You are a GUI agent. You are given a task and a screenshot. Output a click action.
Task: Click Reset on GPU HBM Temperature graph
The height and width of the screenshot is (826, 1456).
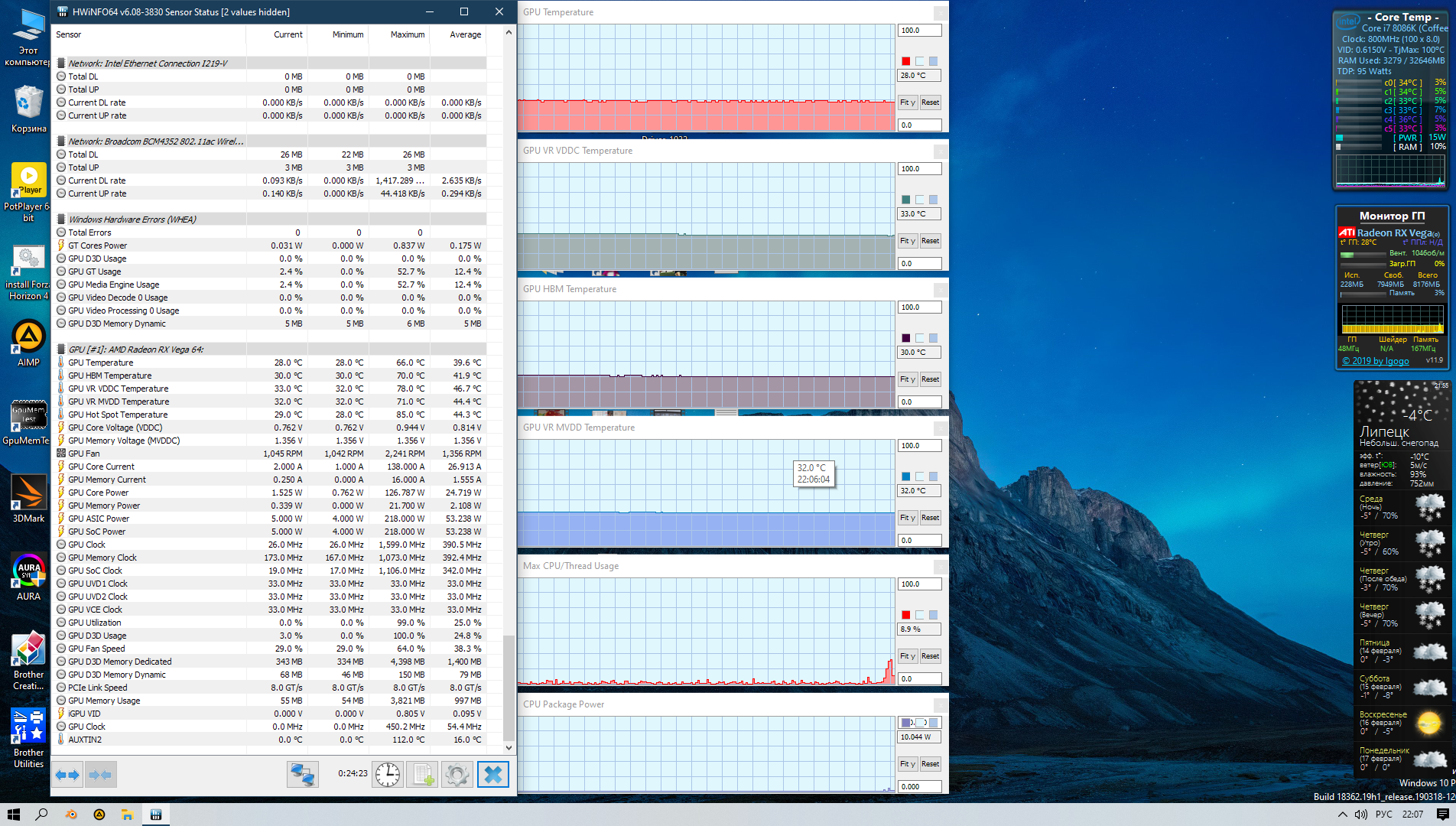pos(930,379)
